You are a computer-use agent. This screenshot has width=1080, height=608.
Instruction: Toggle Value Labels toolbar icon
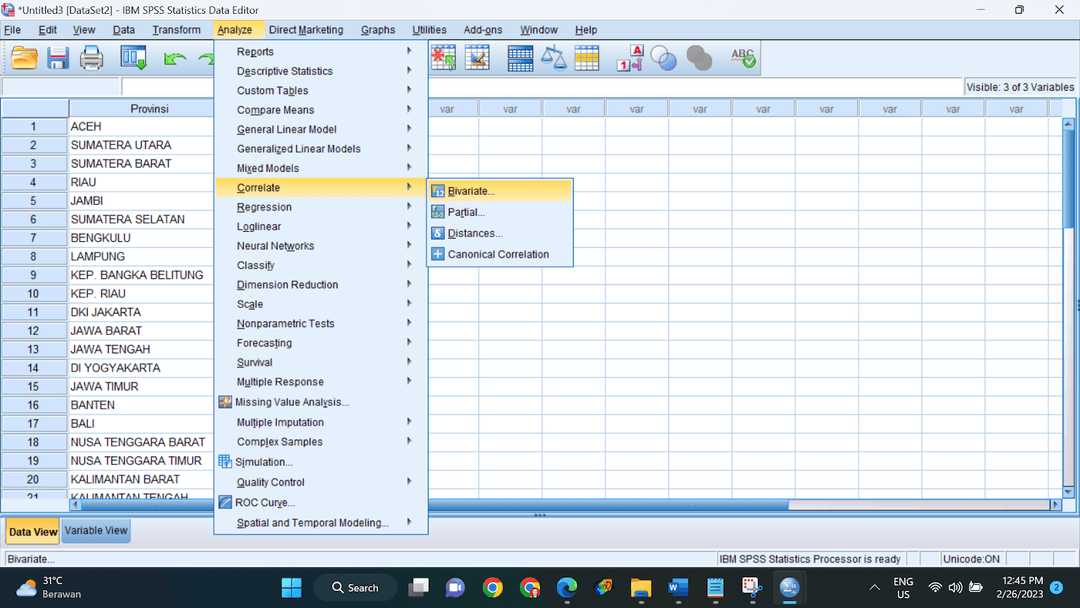click(x=630, y=58)
